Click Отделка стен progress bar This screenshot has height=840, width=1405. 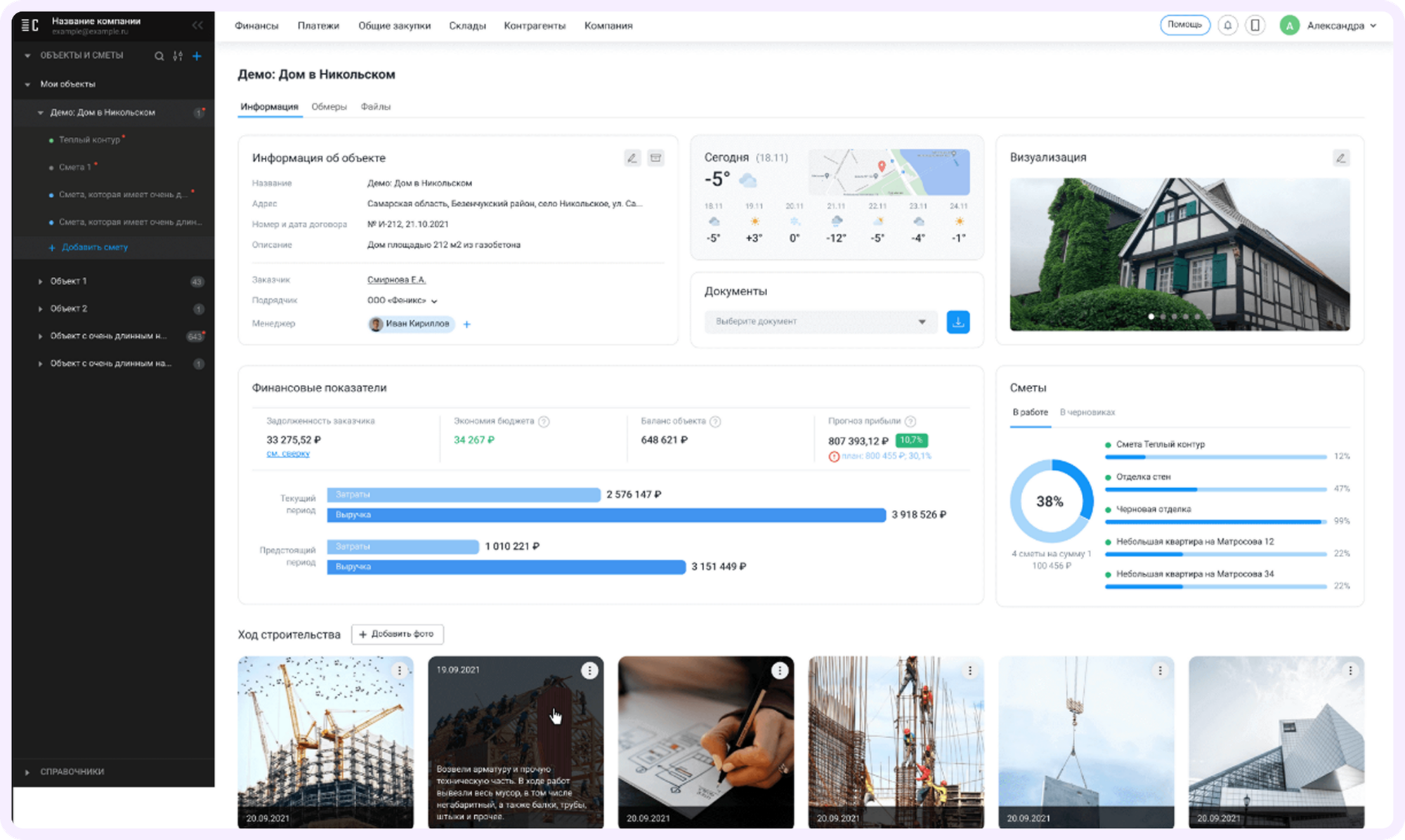tap(1216, 489)
